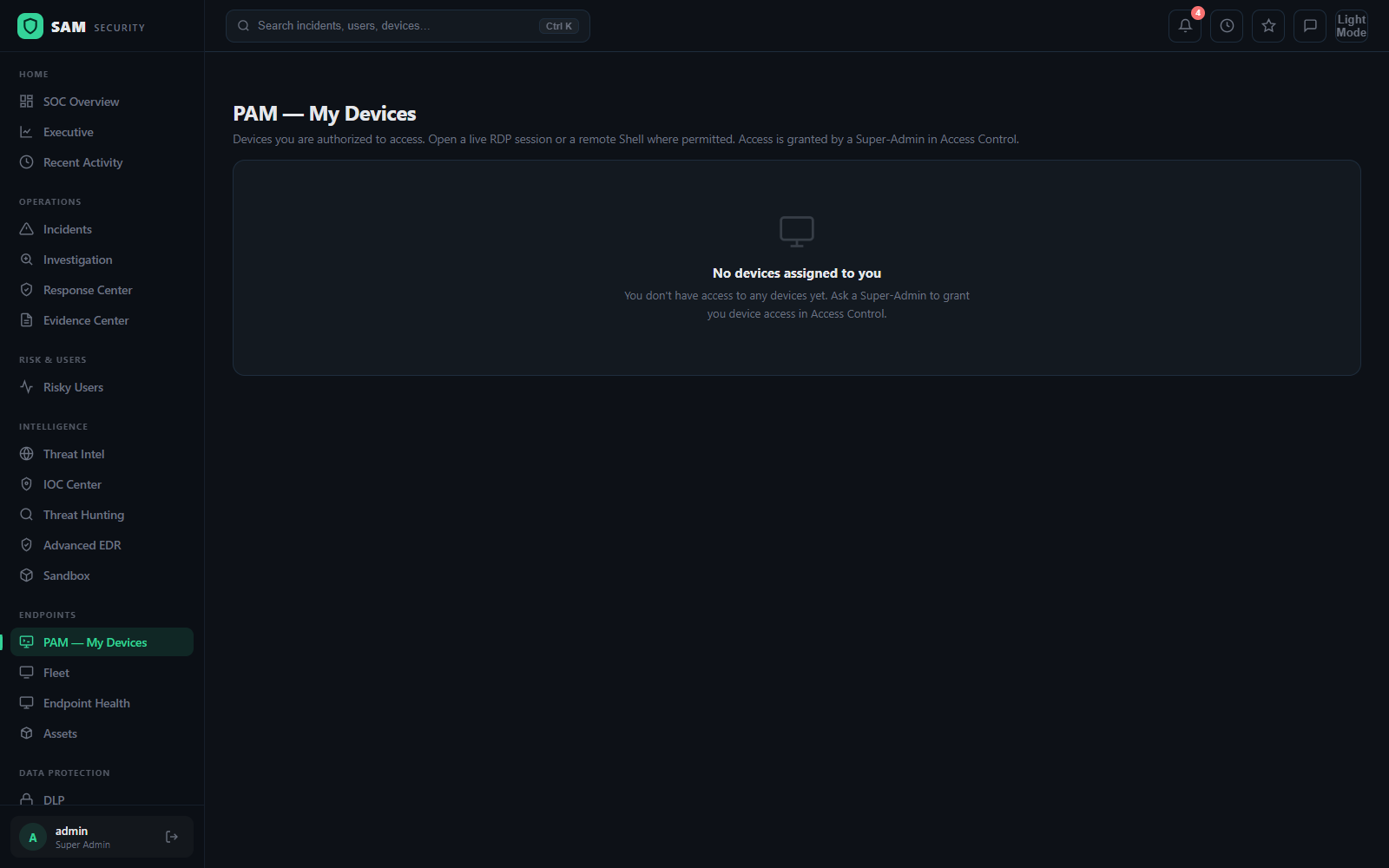Viewport: 1389px width, 868px height.
Task: Click the IOC Center shield icon
Action: click(27, 484)
